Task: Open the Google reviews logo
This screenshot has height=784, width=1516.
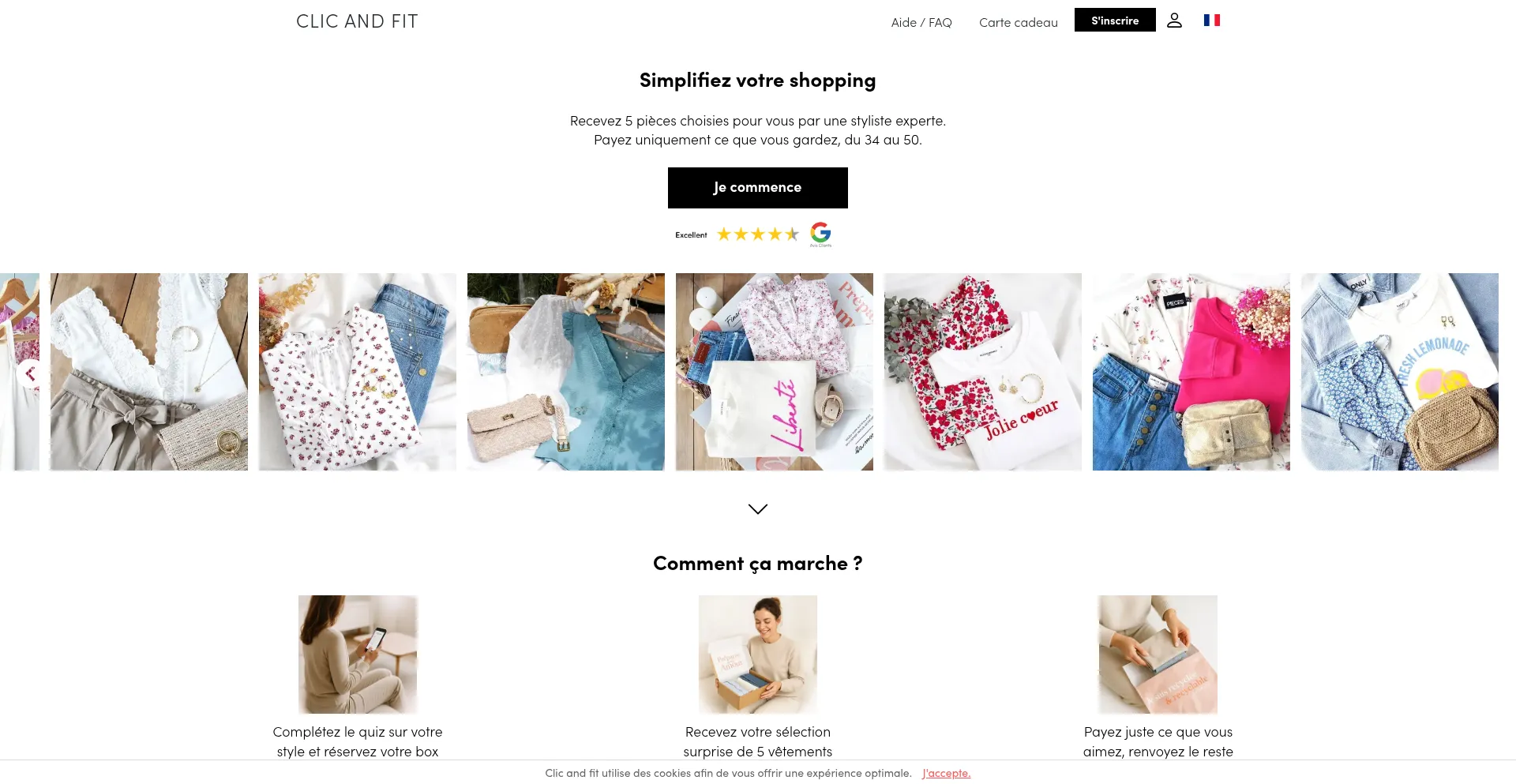Action: (x=820, y=234)
